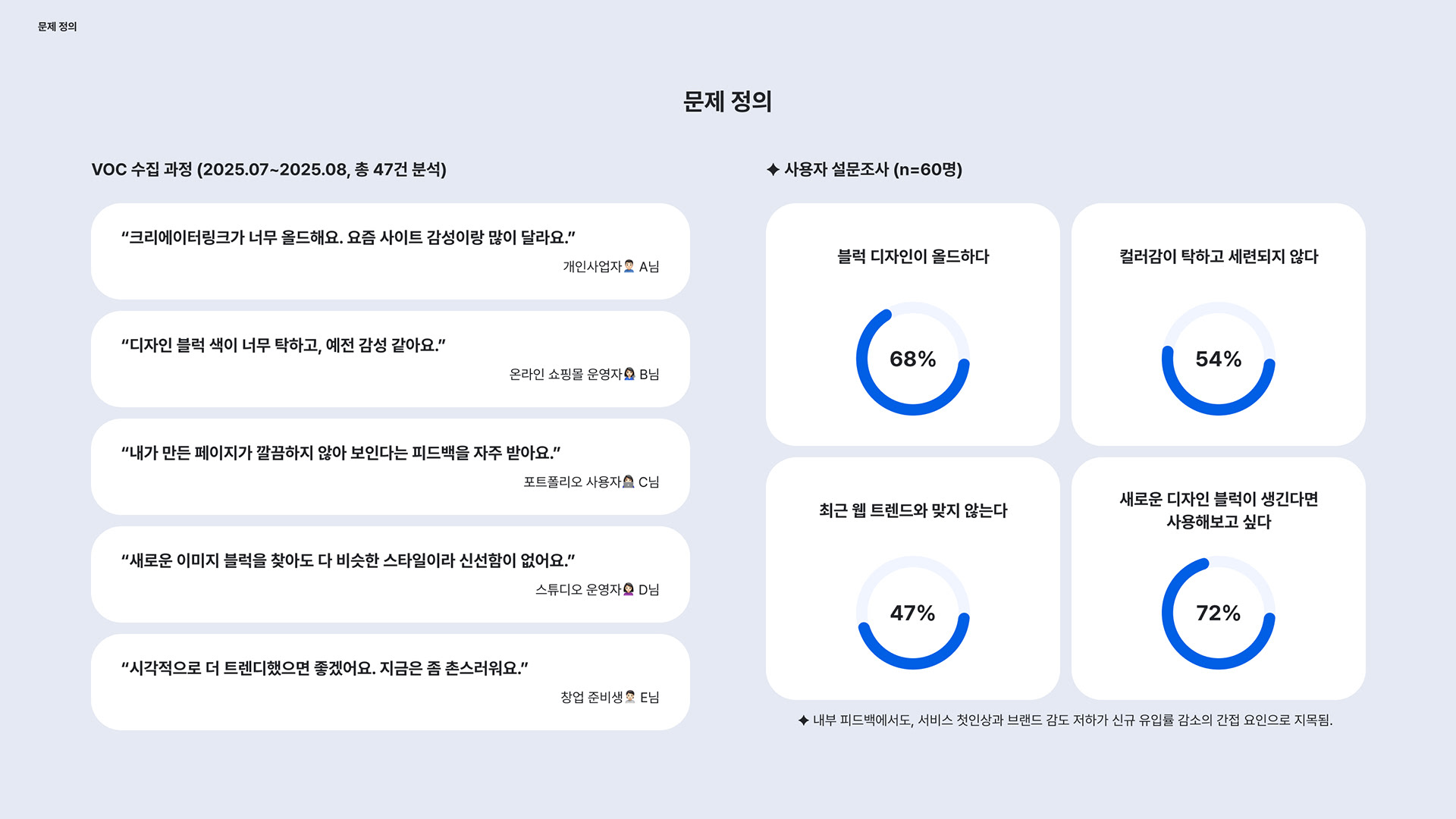Screen dimensions: 1456x819
Task: Select the small 문제 정의 label at top-left
Action: point(58,27)
